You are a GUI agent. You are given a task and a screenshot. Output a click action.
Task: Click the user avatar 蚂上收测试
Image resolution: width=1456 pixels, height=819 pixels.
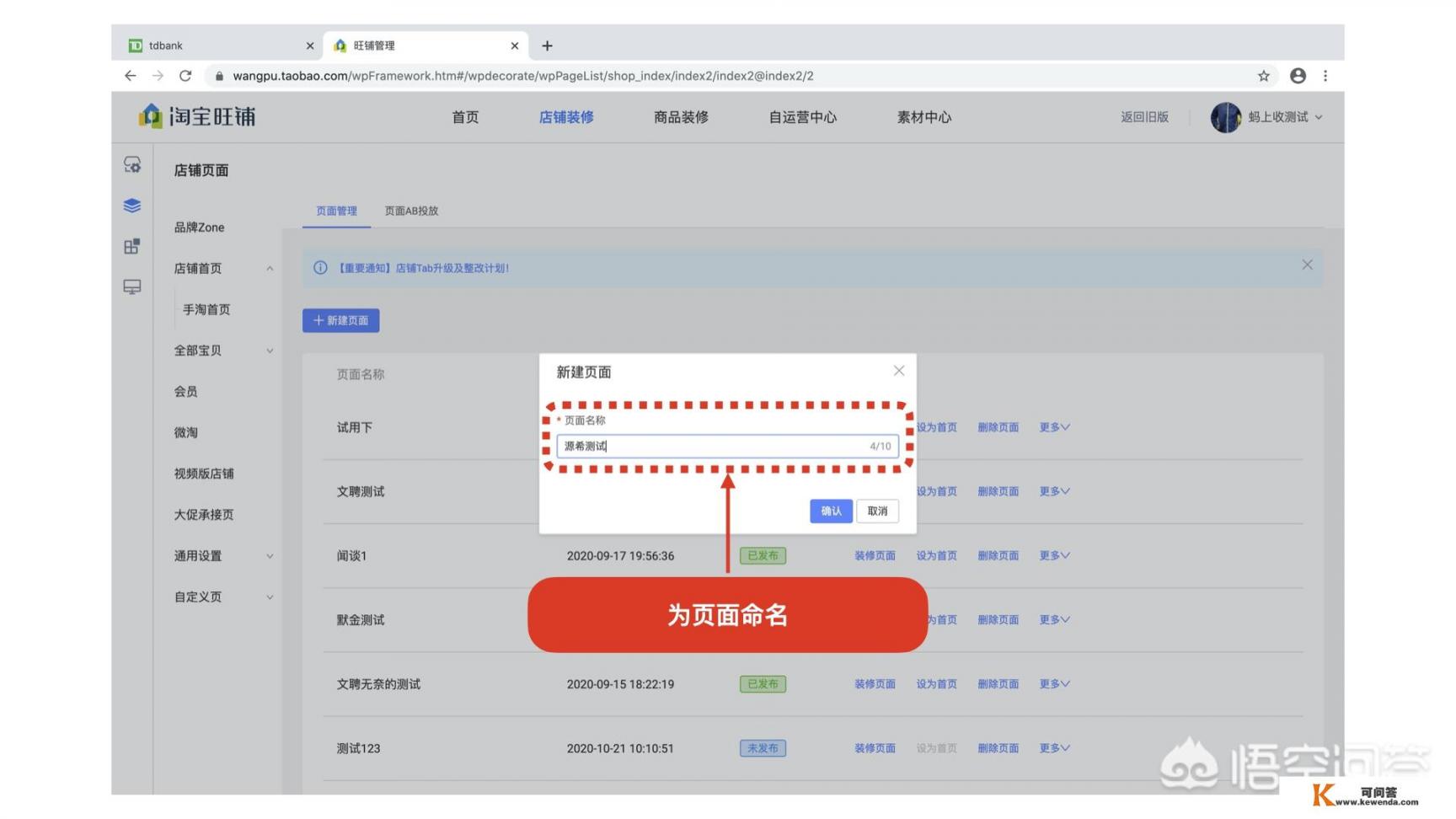[x=1226, y=117]
